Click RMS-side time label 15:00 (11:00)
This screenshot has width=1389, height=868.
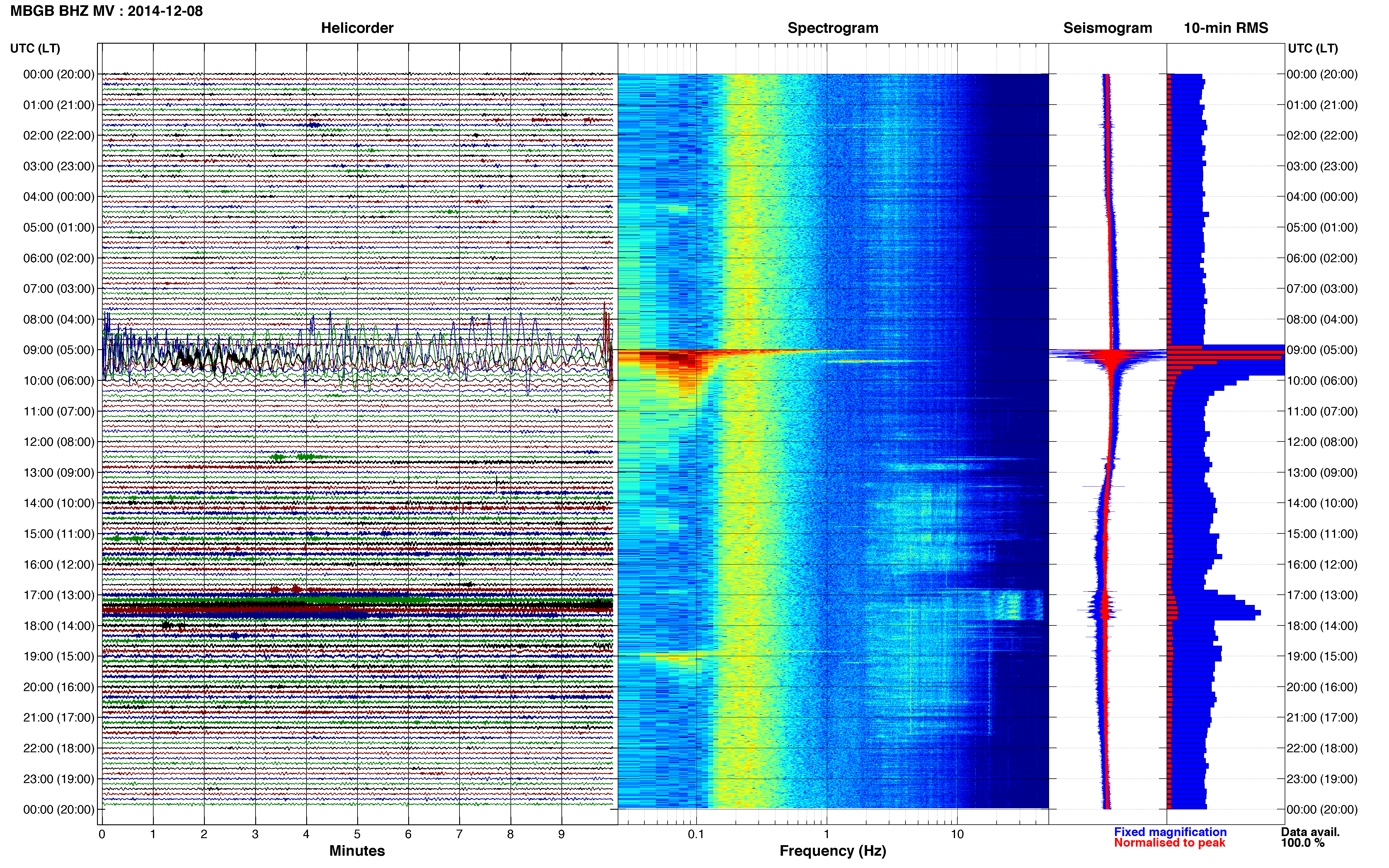1322,533
